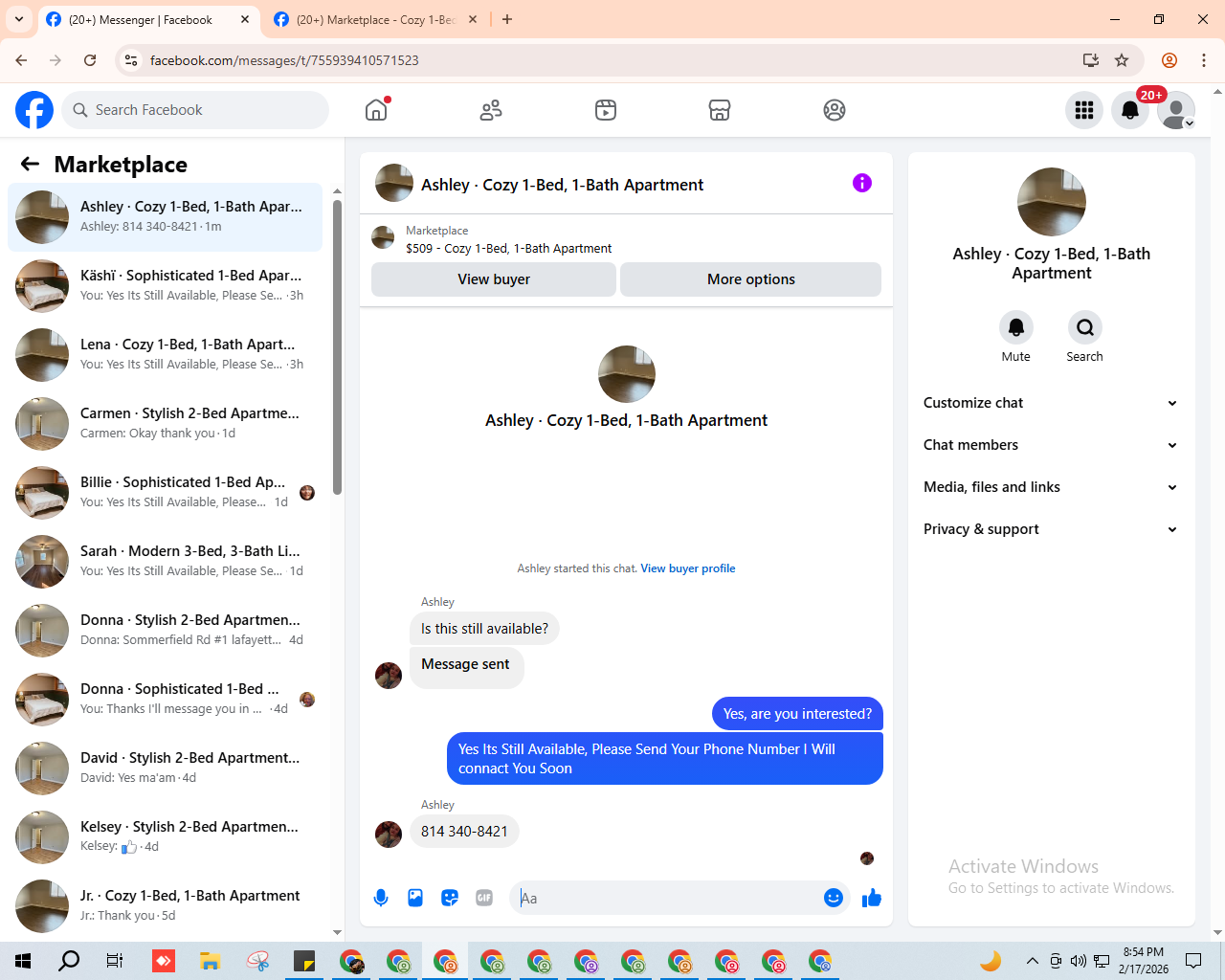Expand Chat members section
This screenshot has height=980, width=1225.
[1051, 445]
